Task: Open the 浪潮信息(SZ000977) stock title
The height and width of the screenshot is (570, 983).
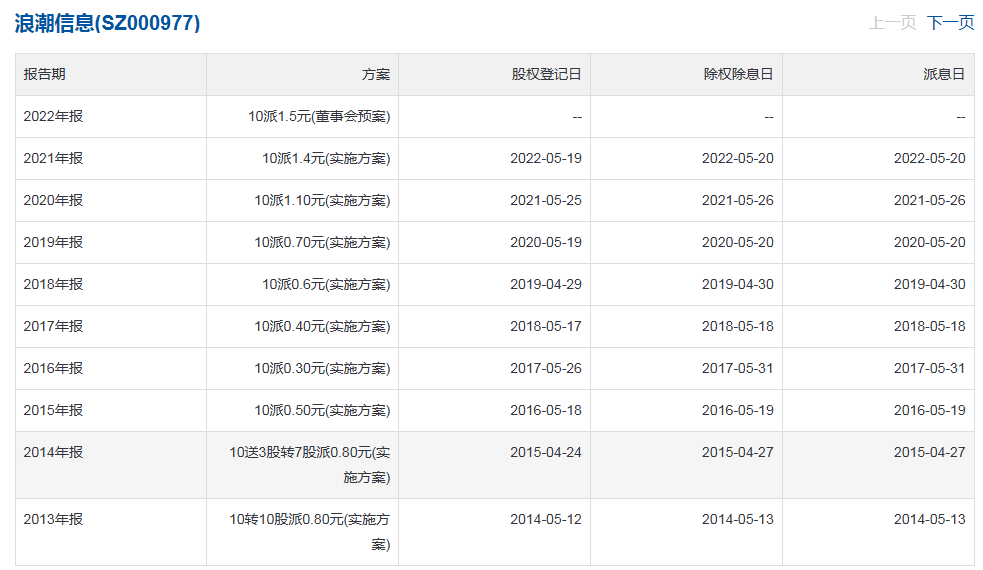Action: point(107,23)
